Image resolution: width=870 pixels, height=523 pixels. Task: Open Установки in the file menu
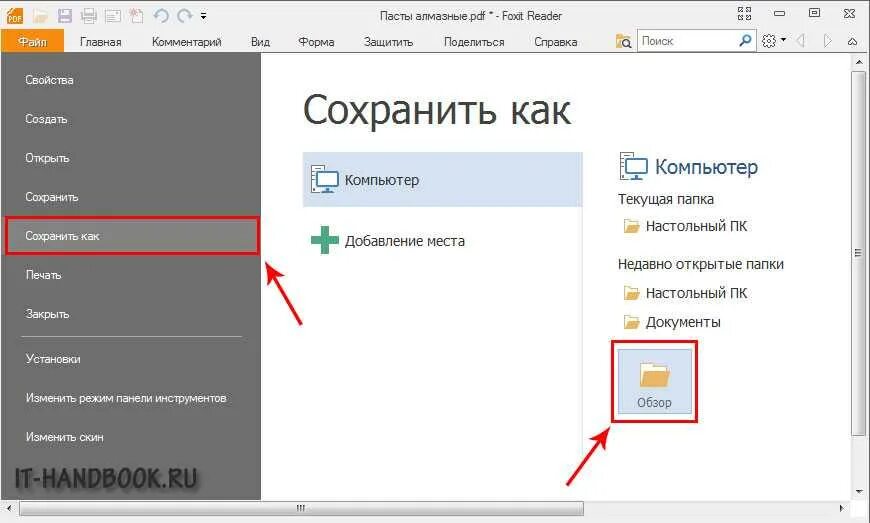131,359
